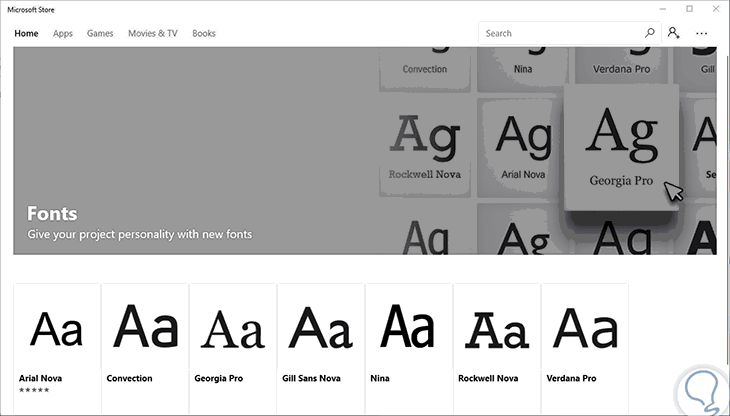Click the Nina title in card row
This screenshot has height=416, width=730.
click(x=380, y=378)
